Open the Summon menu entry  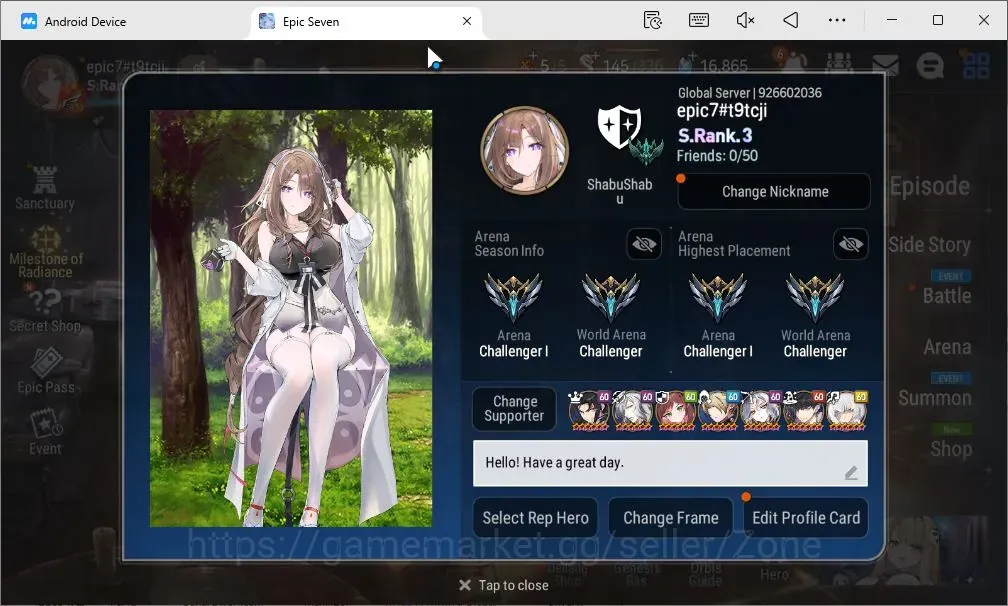935,398
